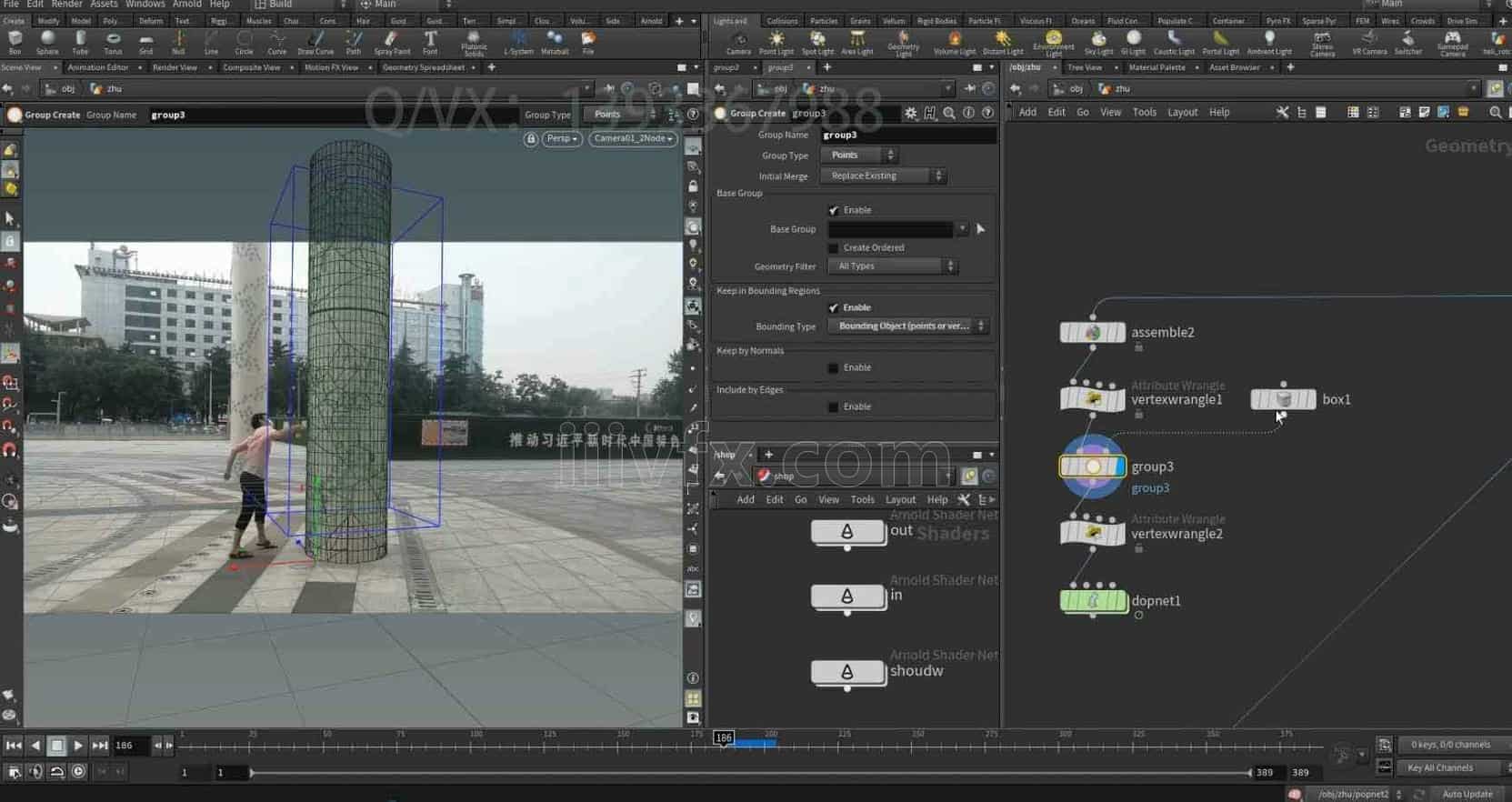
Task: Toggle the Create Ordered checkbox
Action: (x=834, y=247)
